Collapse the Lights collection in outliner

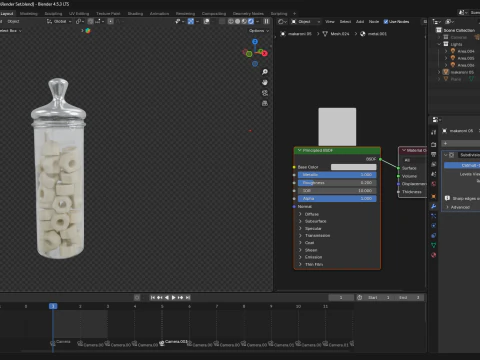(439, 44)
